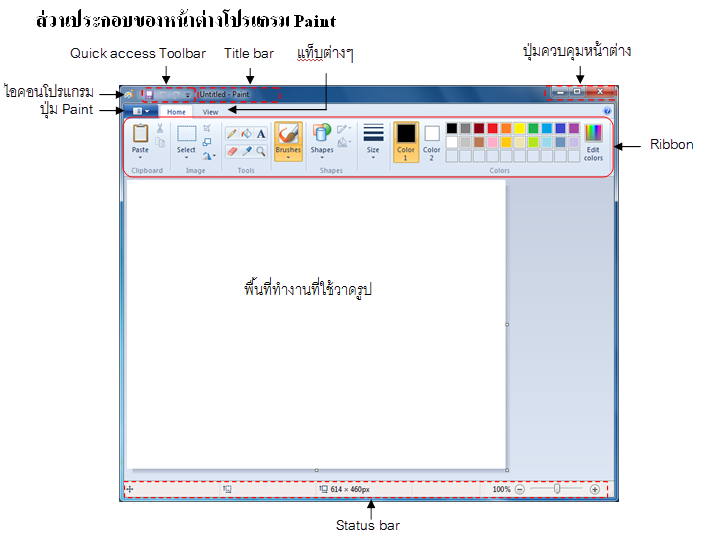Screen dimensions: 706x534
Task: Select the Eraser tool
Action: tap(232, 151)
